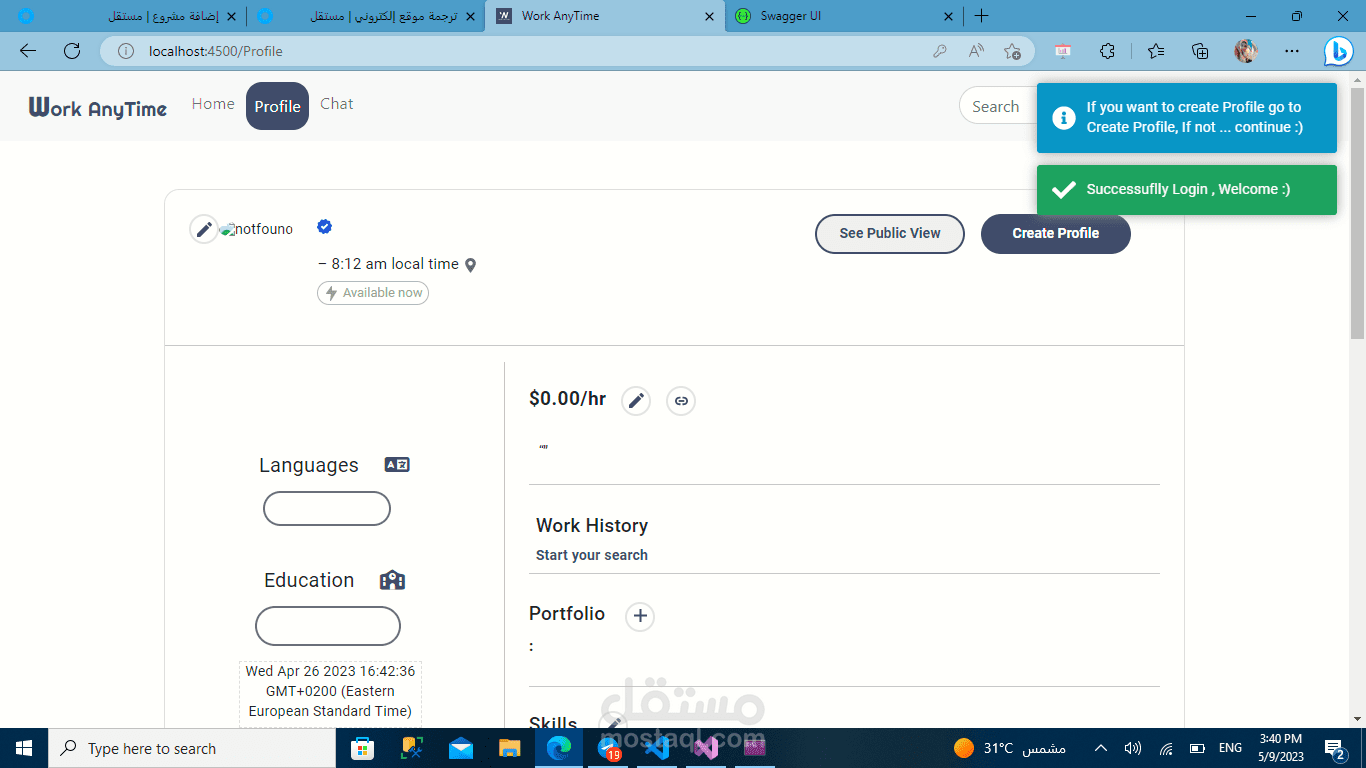Close the Work AnyTime tab
This screenshot has height=768, width=1366.
click(x=710, y=16)
